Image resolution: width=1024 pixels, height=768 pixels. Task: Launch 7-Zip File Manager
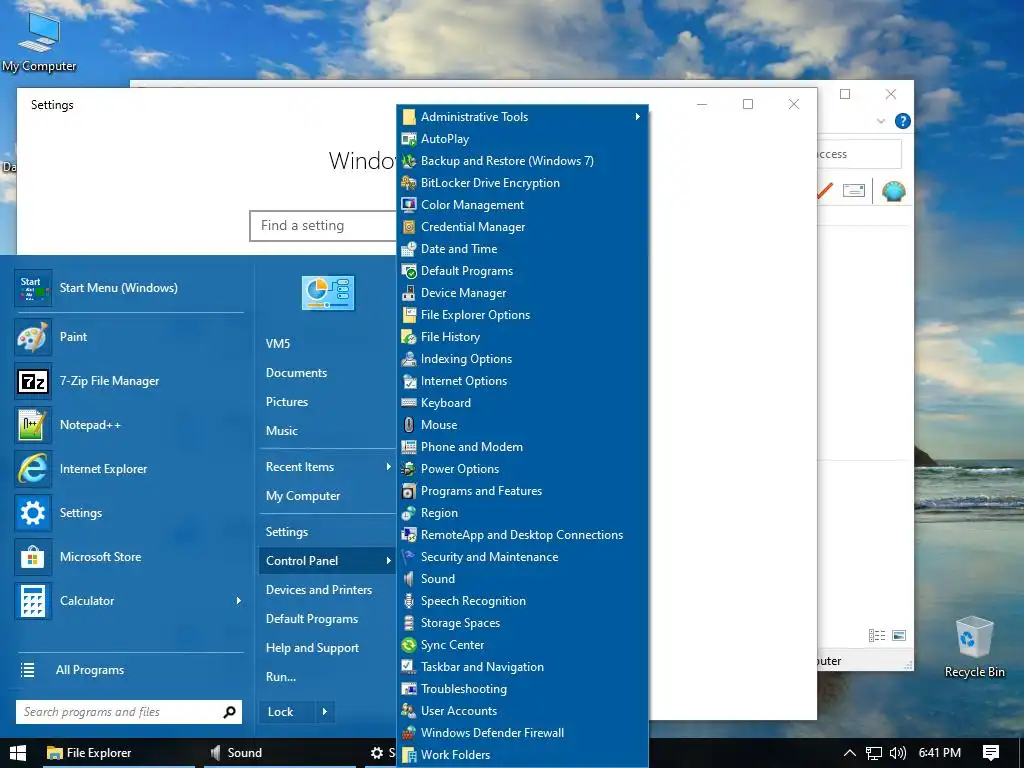click(129, 381)
